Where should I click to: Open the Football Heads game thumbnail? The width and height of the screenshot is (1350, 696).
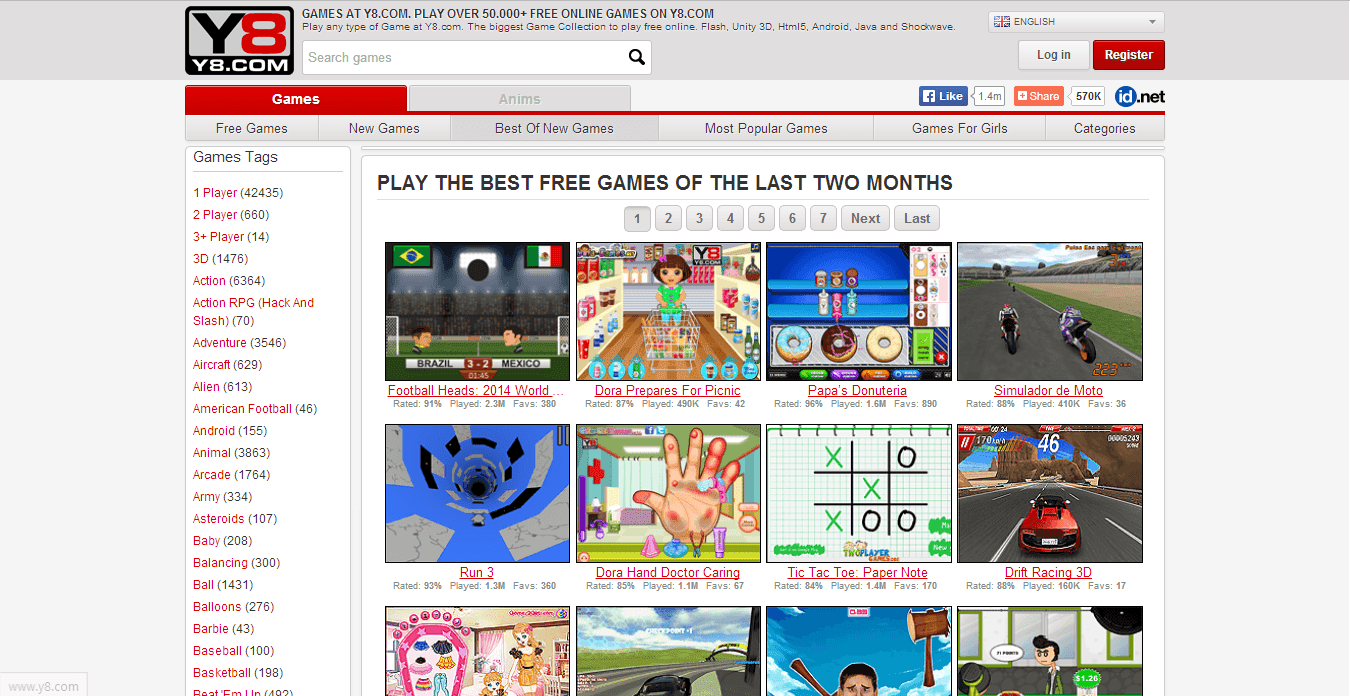point(477,311)
